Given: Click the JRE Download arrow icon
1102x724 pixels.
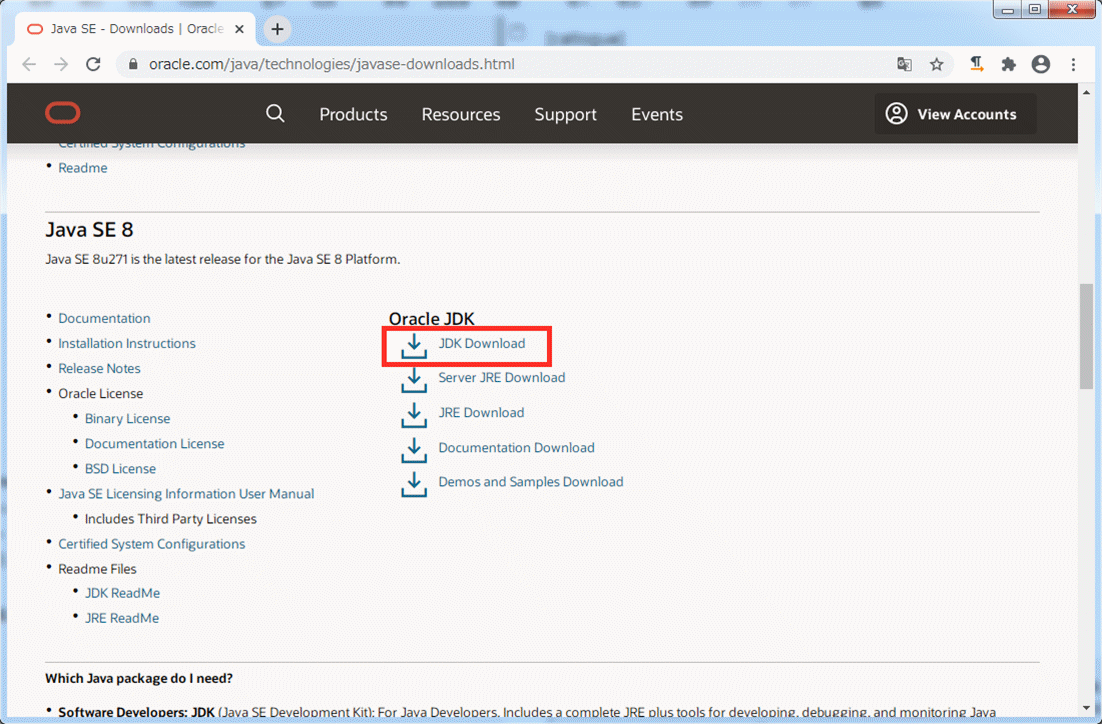Looking at the screenshot, I should [x=414, y=415].
